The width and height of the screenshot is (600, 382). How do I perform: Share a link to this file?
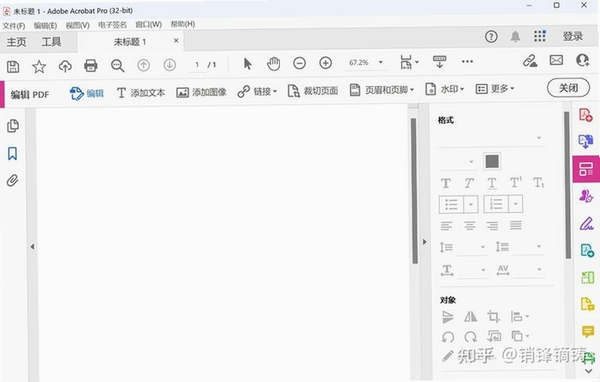pos(530,61)
